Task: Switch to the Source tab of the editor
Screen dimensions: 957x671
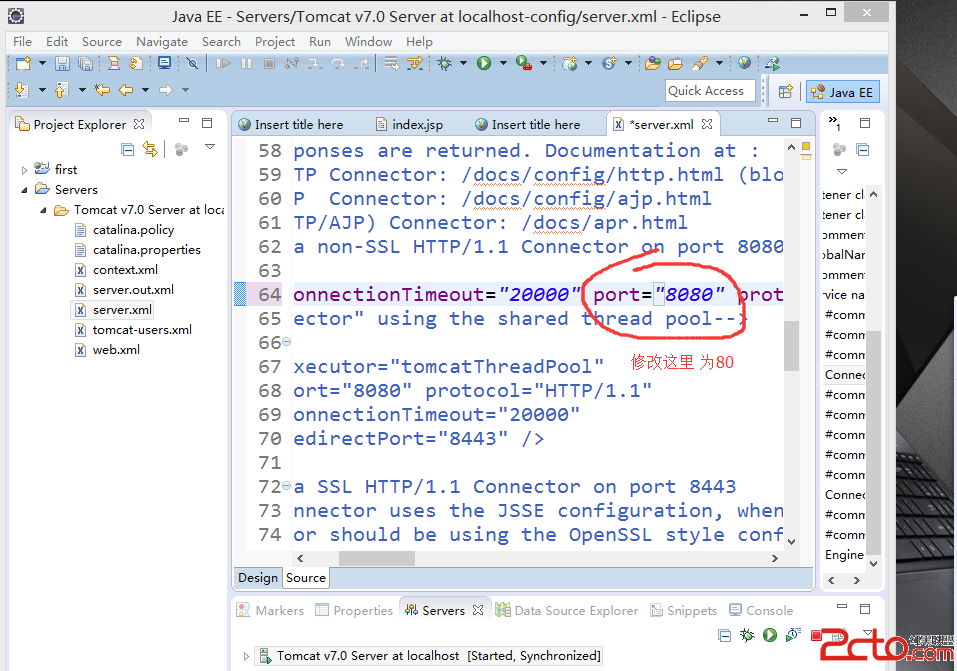Action: click(306, 578)
